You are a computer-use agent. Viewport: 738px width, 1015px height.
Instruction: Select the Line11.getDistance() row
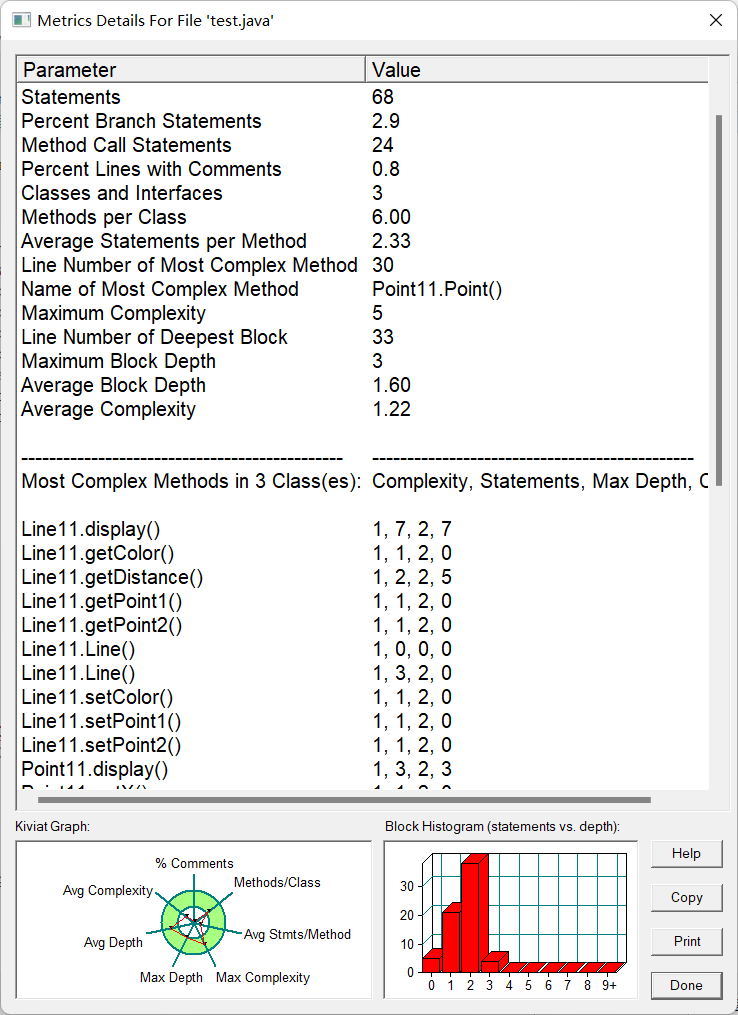tap(363, 577)
